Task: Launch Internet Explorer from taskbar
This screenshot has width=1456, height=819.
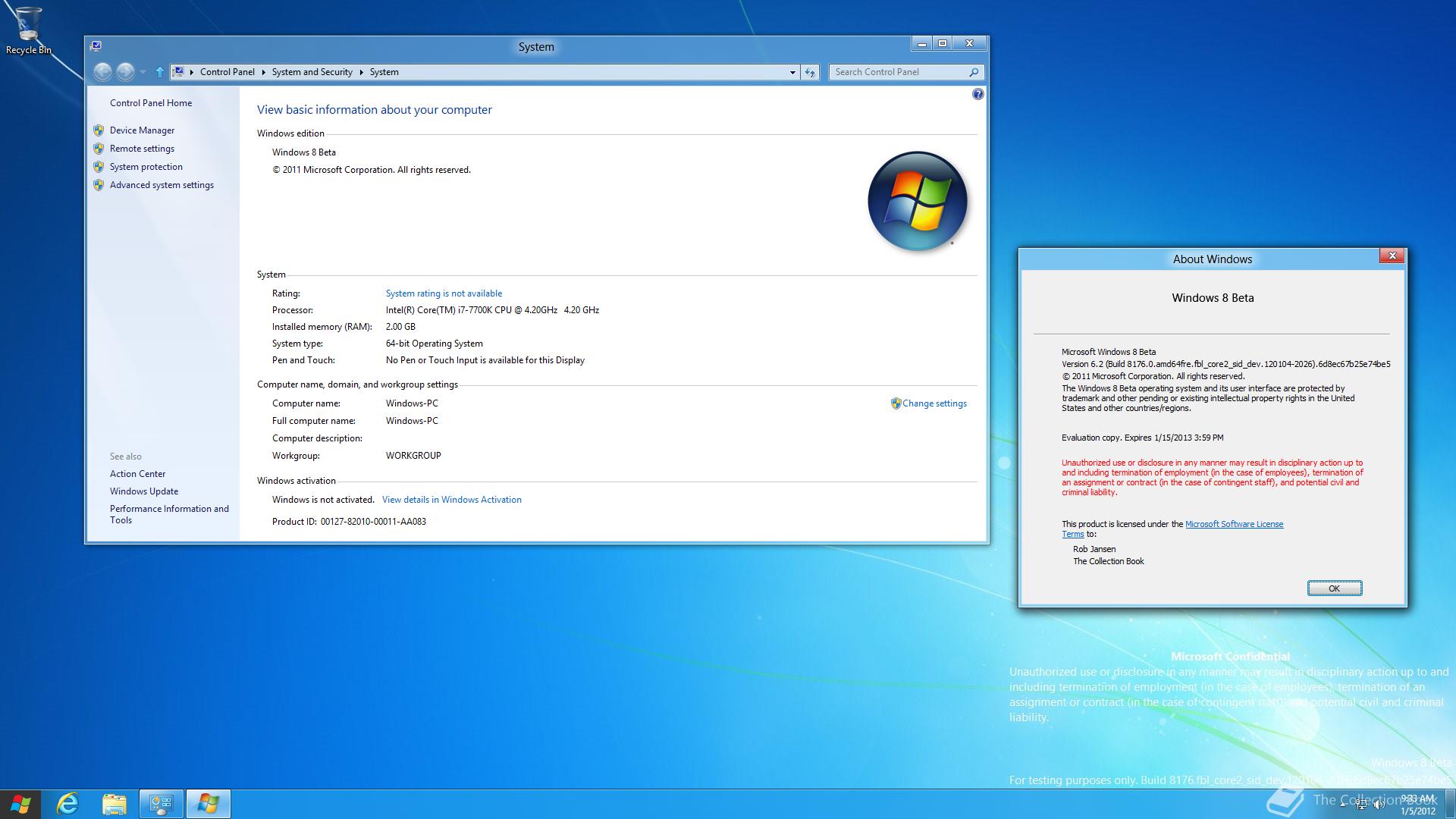Action: (68, 804)
